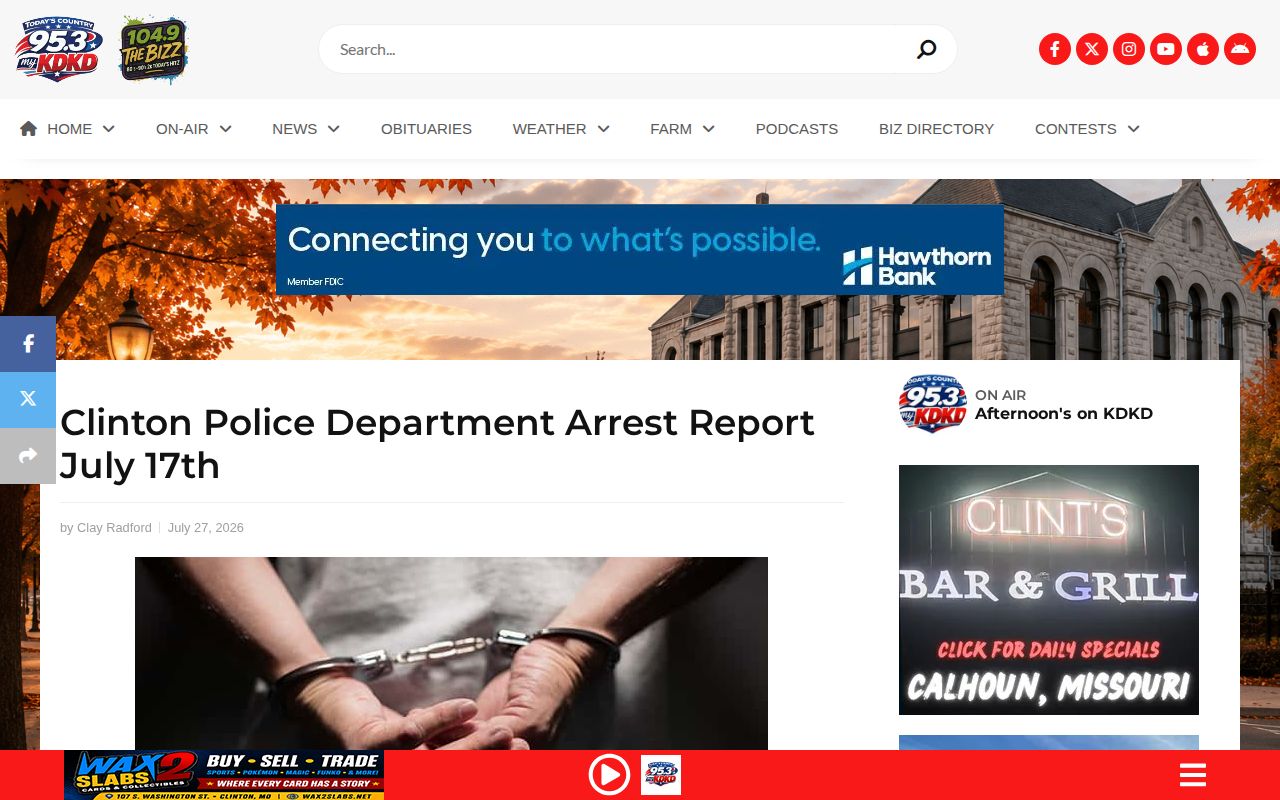Expand the Home menu chevron

tap(109, 129)
